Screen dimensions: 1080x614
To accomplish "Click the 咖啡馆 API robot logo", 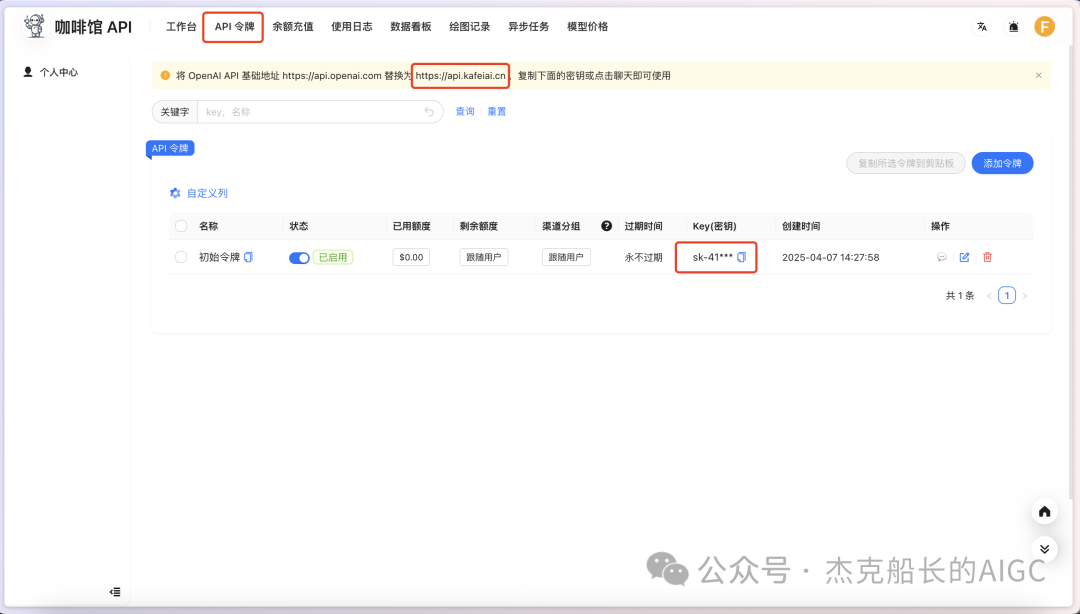I will [34, 26].
